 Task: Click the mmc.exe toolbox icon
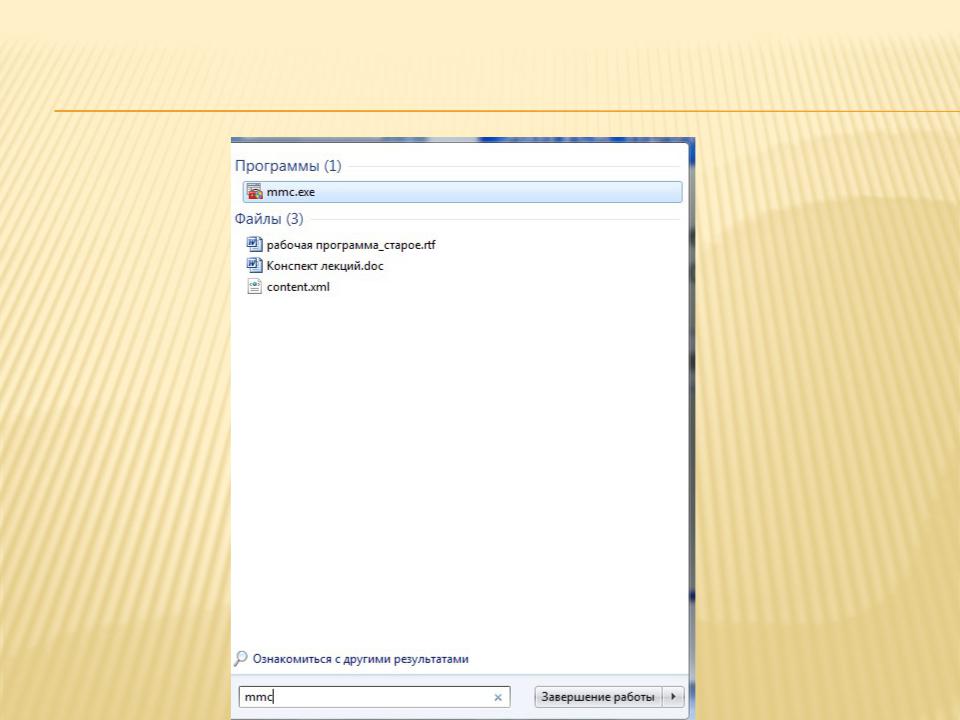tap(255, 192)
